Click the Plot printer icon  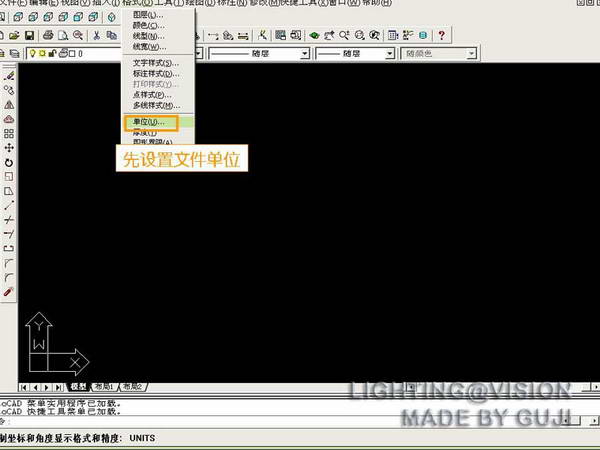(x=48, y=36)
